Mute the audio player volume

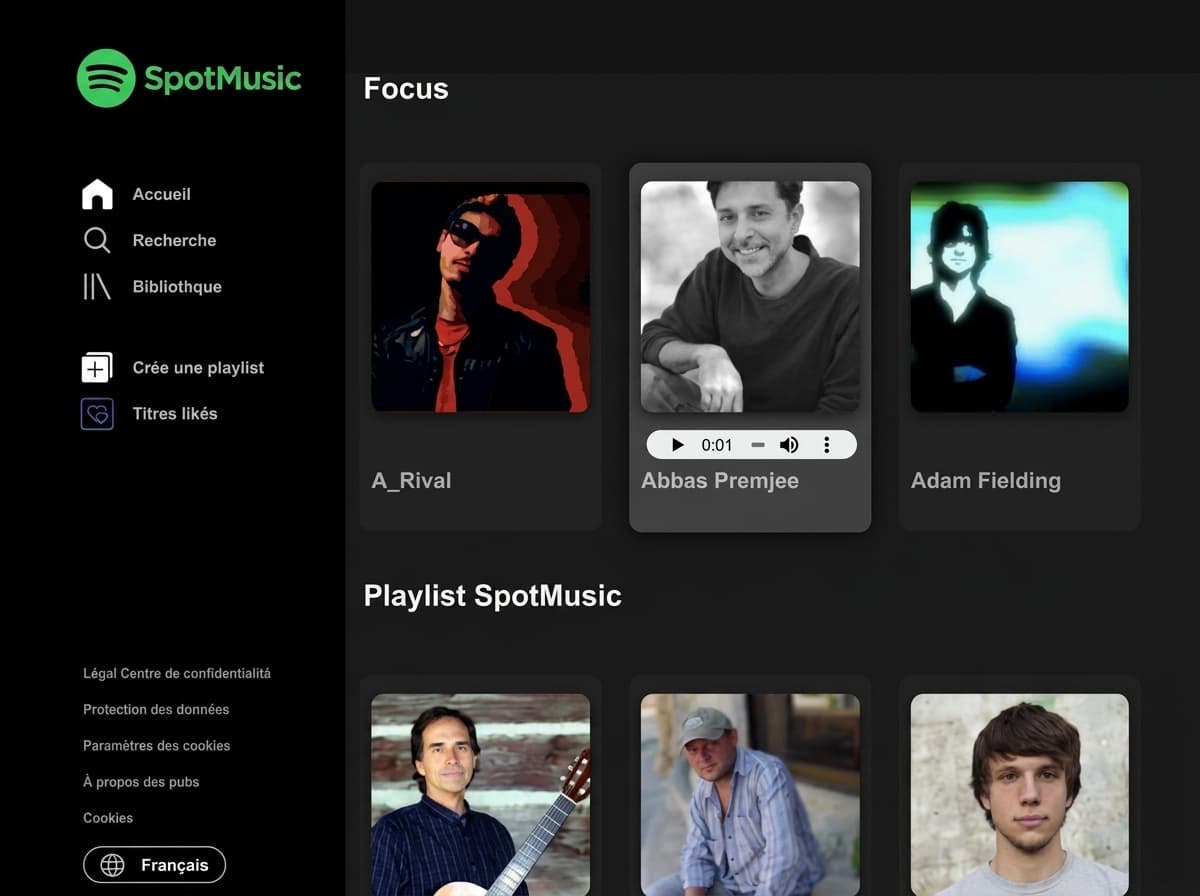tap(789, 445)
